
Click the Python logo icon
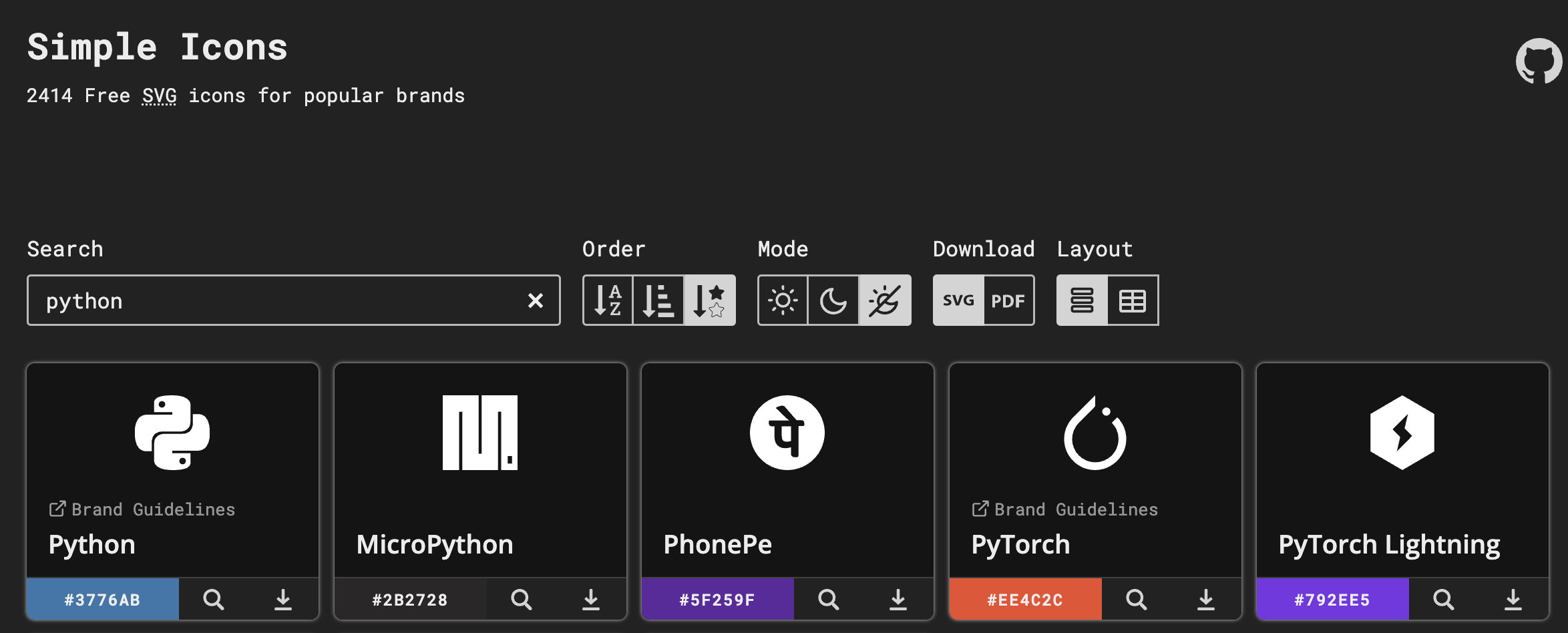coord(172,433)
